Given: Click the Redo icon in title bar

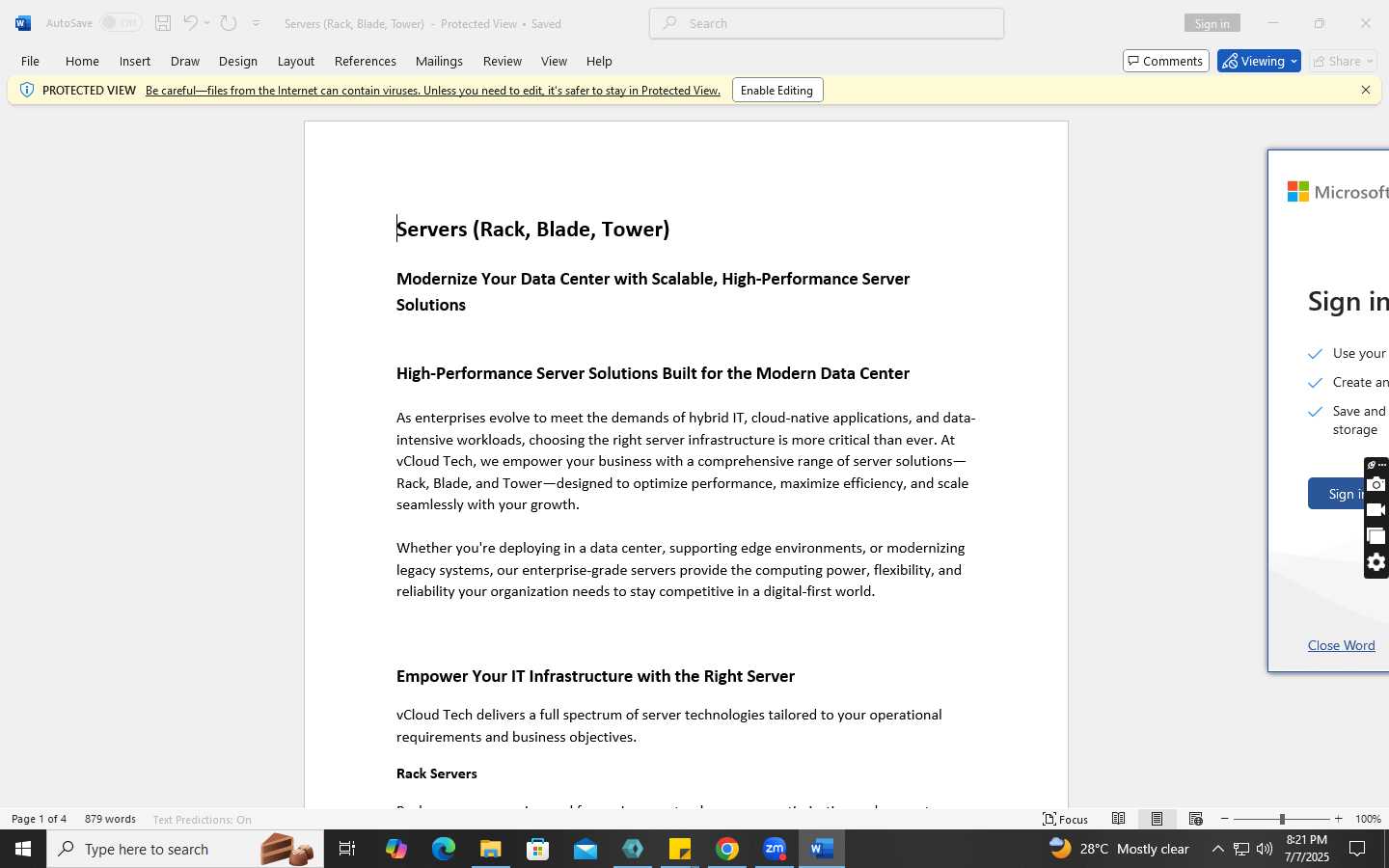Looking at the screenshot, I should (x=229, y=23).
